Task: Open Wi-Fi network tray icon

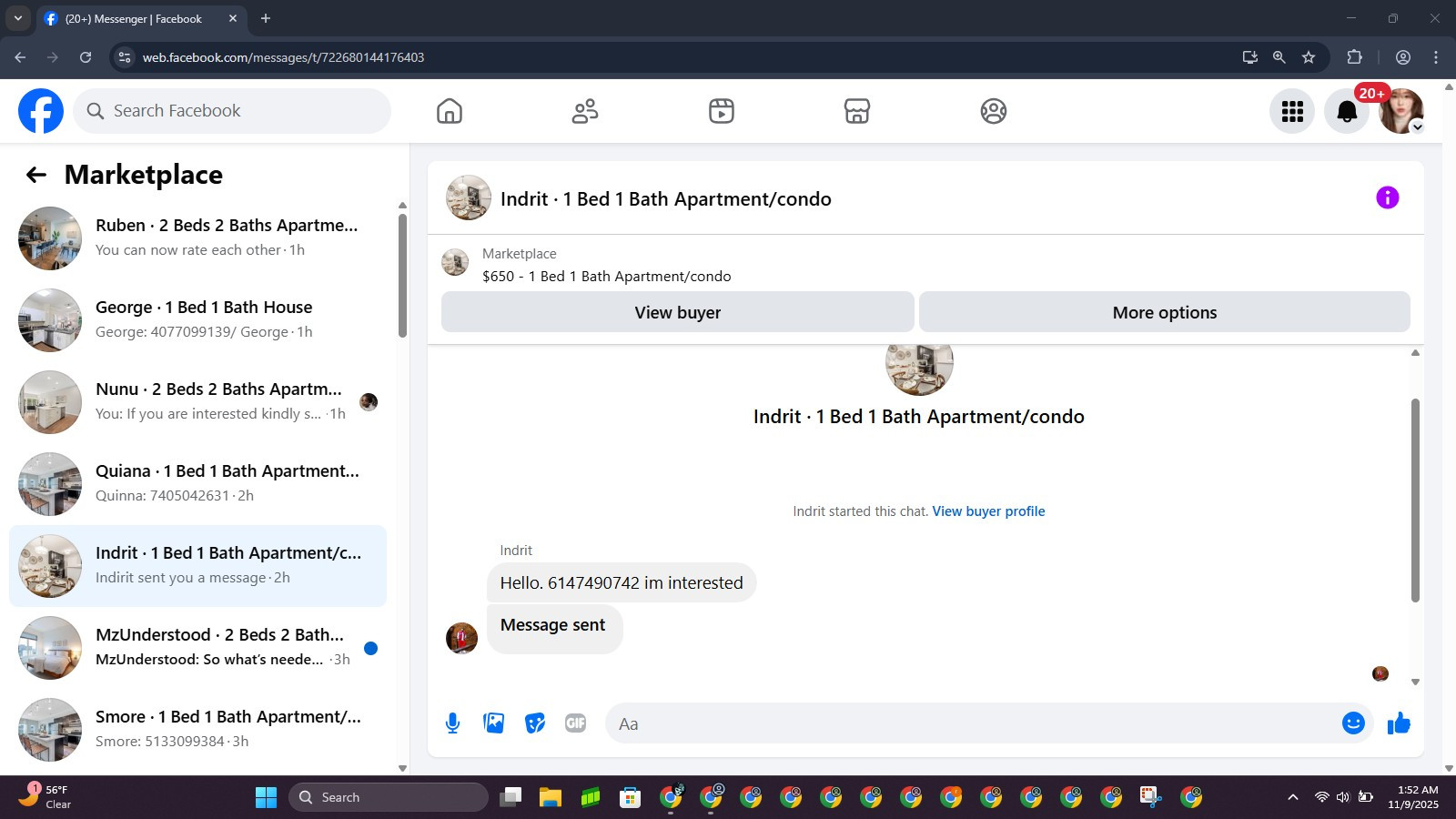Action: coord(1321,797)
